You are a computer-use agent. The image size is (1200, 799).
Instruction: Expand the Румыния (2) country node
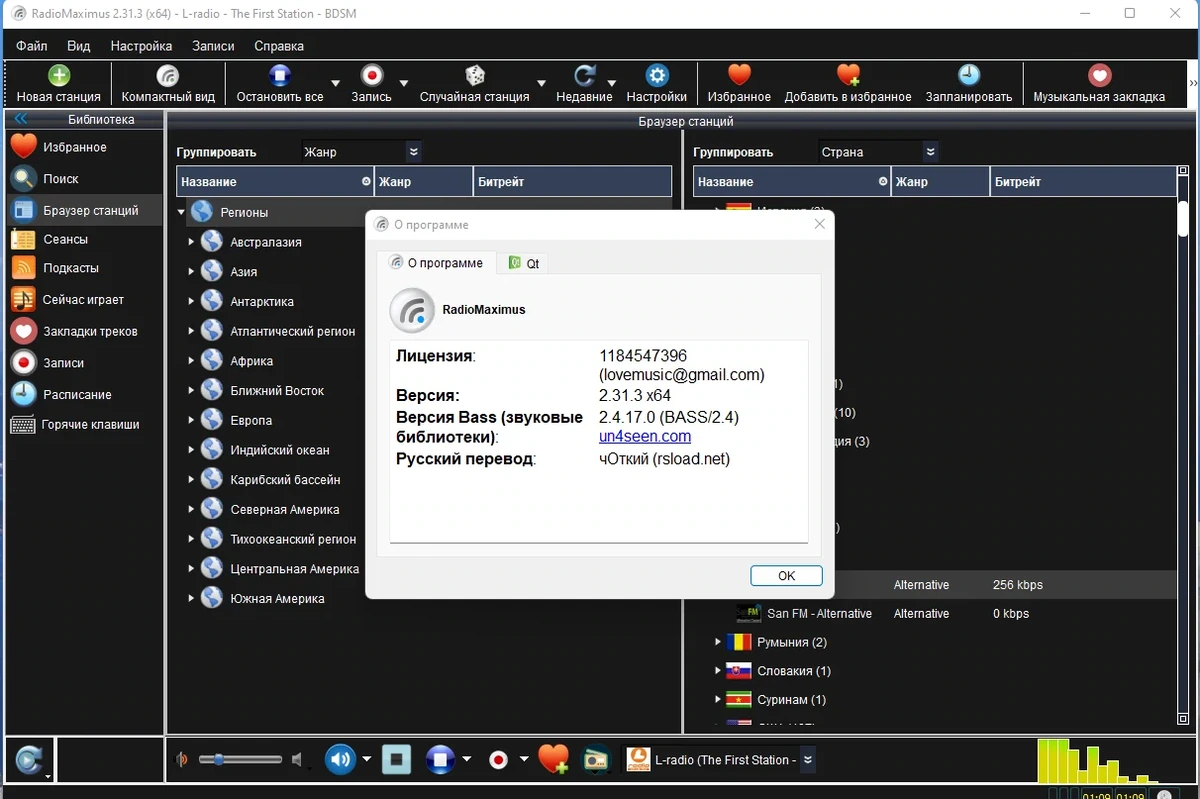click(x=718, y=642)
